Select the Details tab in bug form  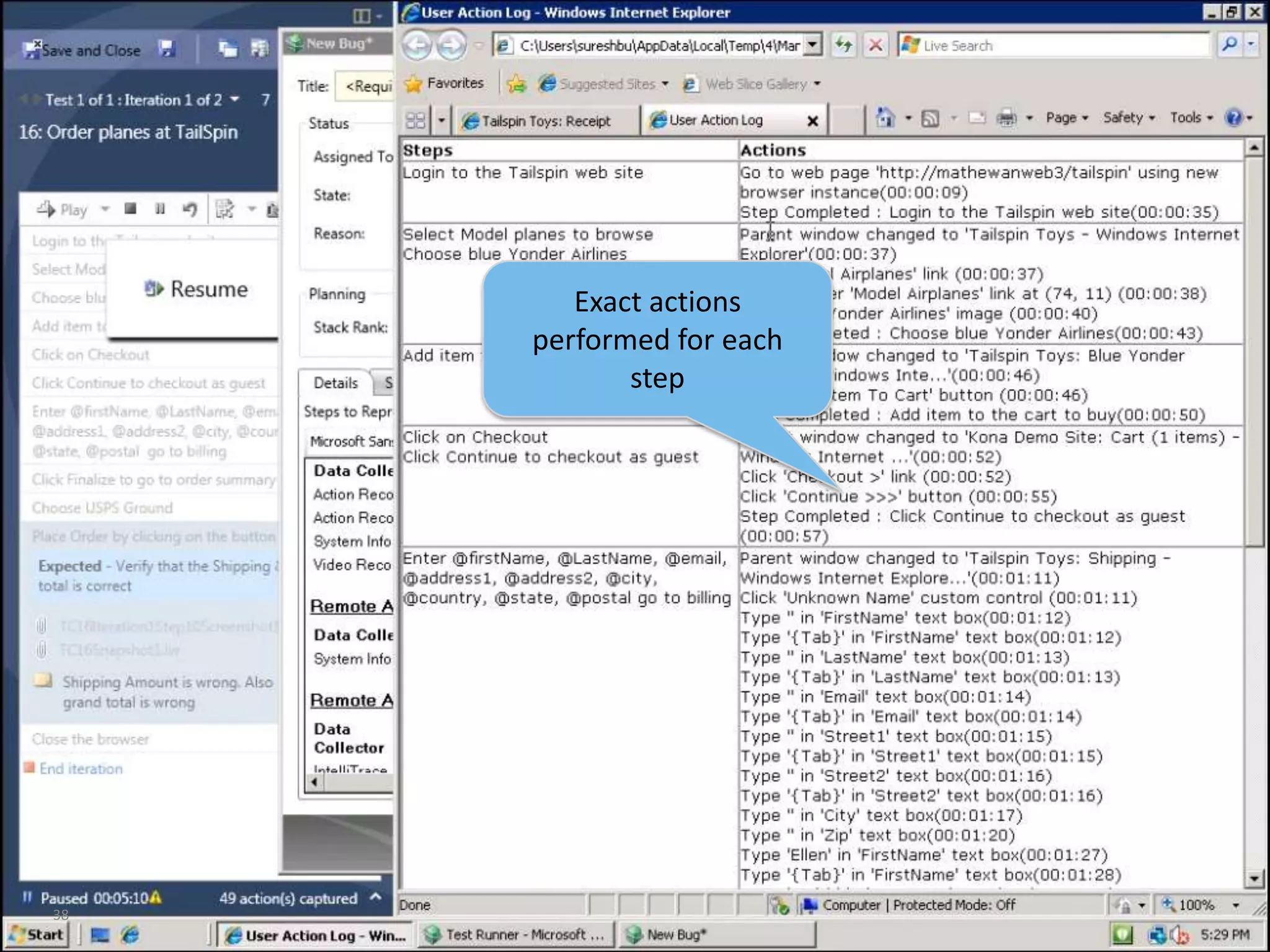tap(335, 383)
